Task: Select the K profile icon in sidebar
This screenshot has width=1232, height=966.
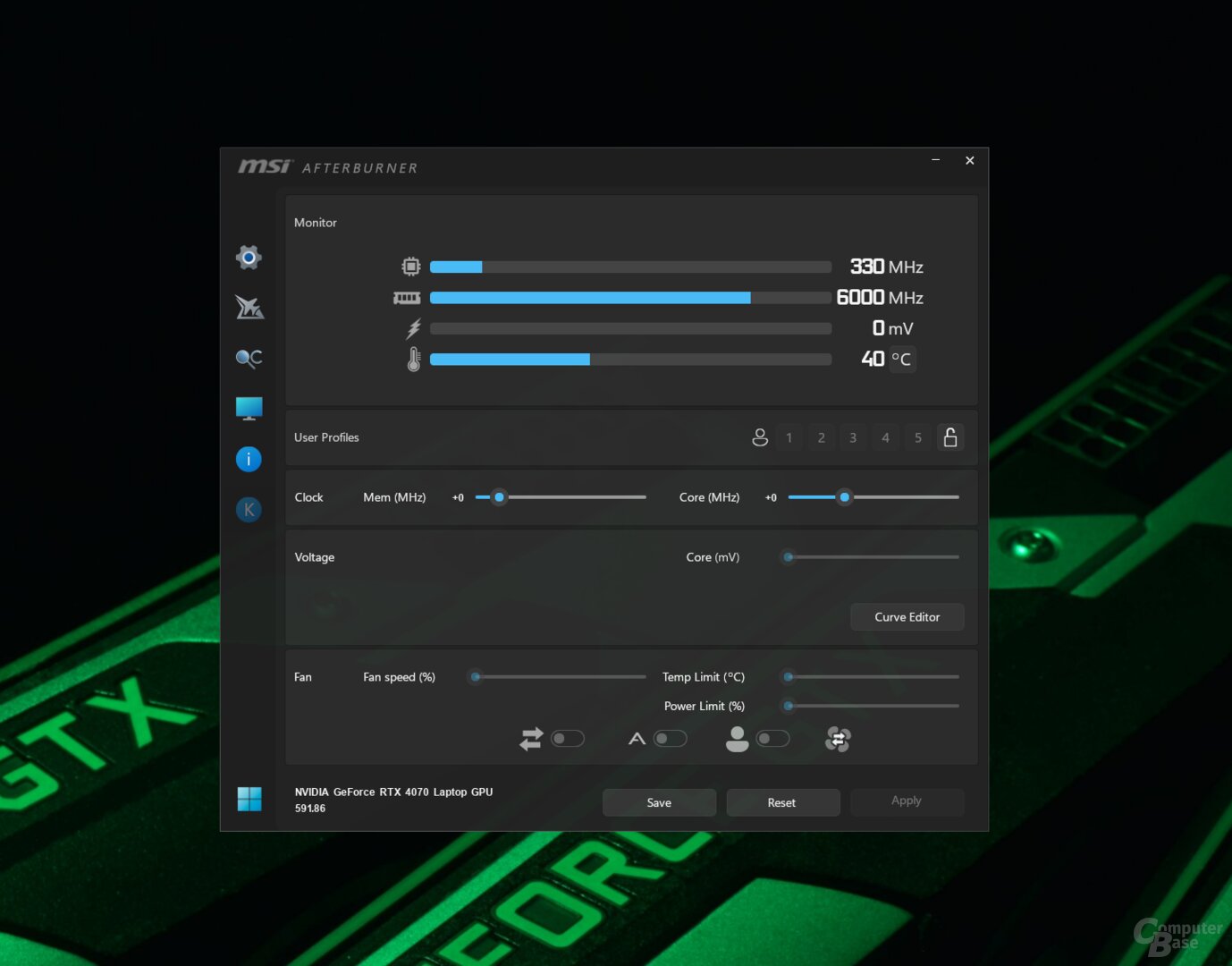Action: pyautogui.click(x=249, y=509)
